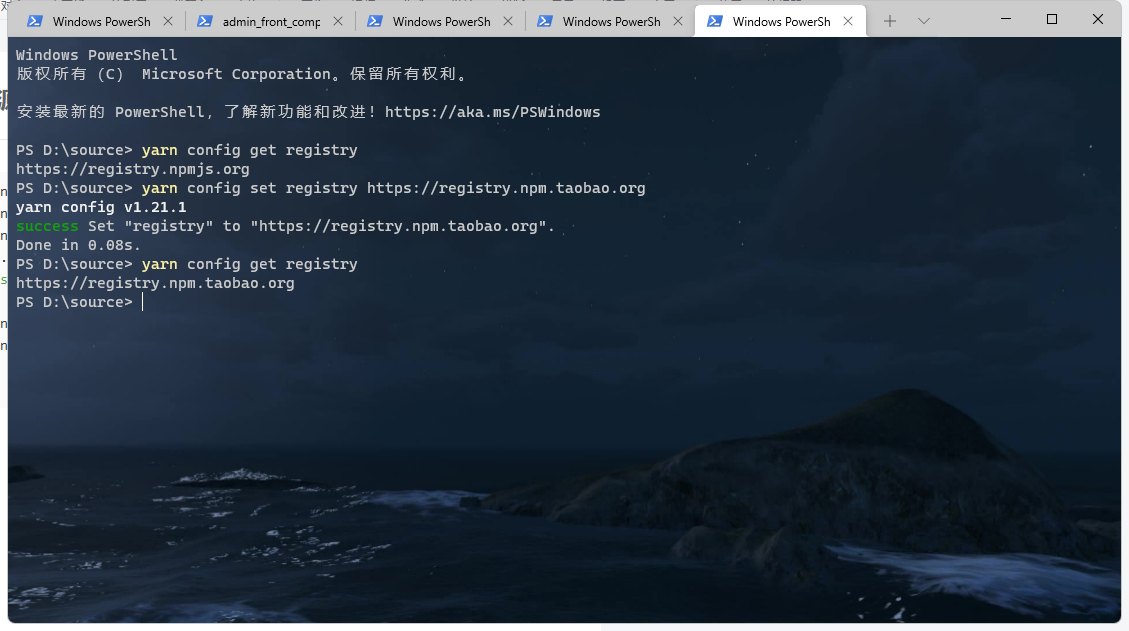Close the fourth Windows PowerShell tab

click(x=678, y=22)
